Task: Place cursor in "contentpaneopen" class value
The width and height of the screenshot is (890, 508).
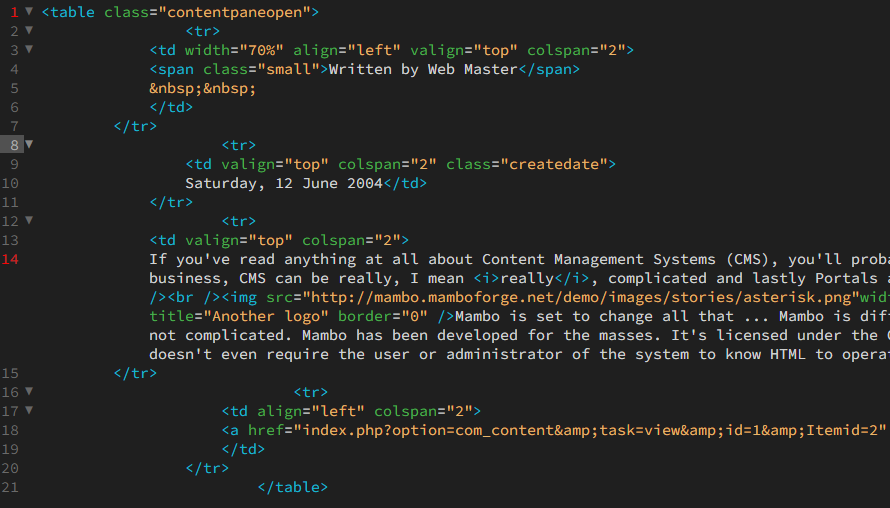Action: click(x=234, y=12)
